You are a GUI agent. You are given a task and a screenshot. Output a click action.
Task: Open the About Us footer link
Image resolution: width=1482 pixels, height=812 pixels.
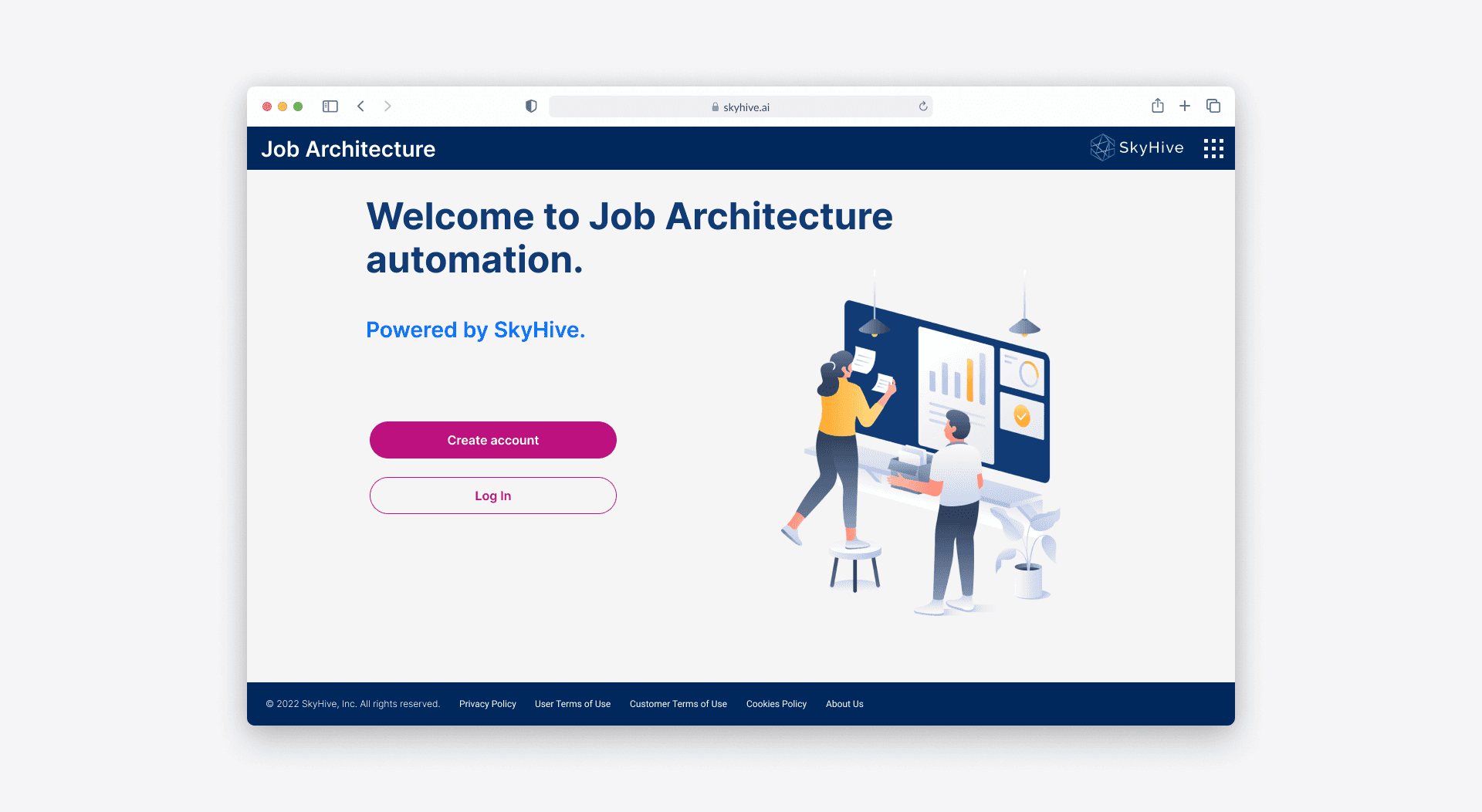click(844, 704)
